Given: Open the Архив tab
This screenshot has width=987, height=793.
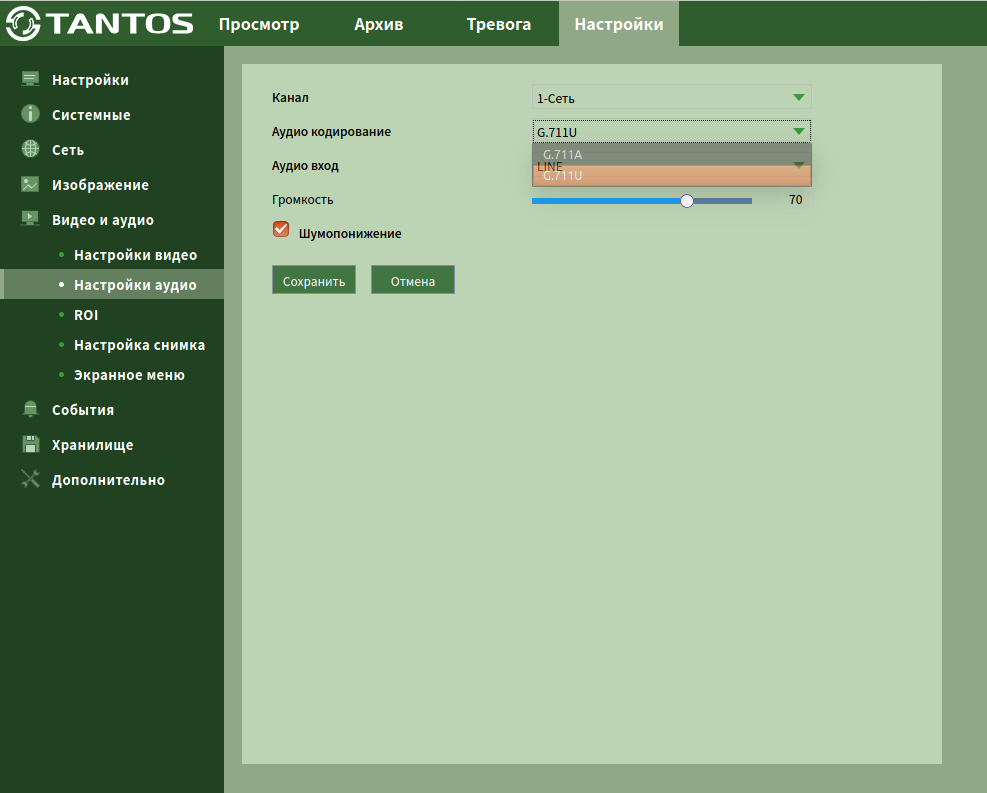Looking at the screenshot, I should pos(379,24).
